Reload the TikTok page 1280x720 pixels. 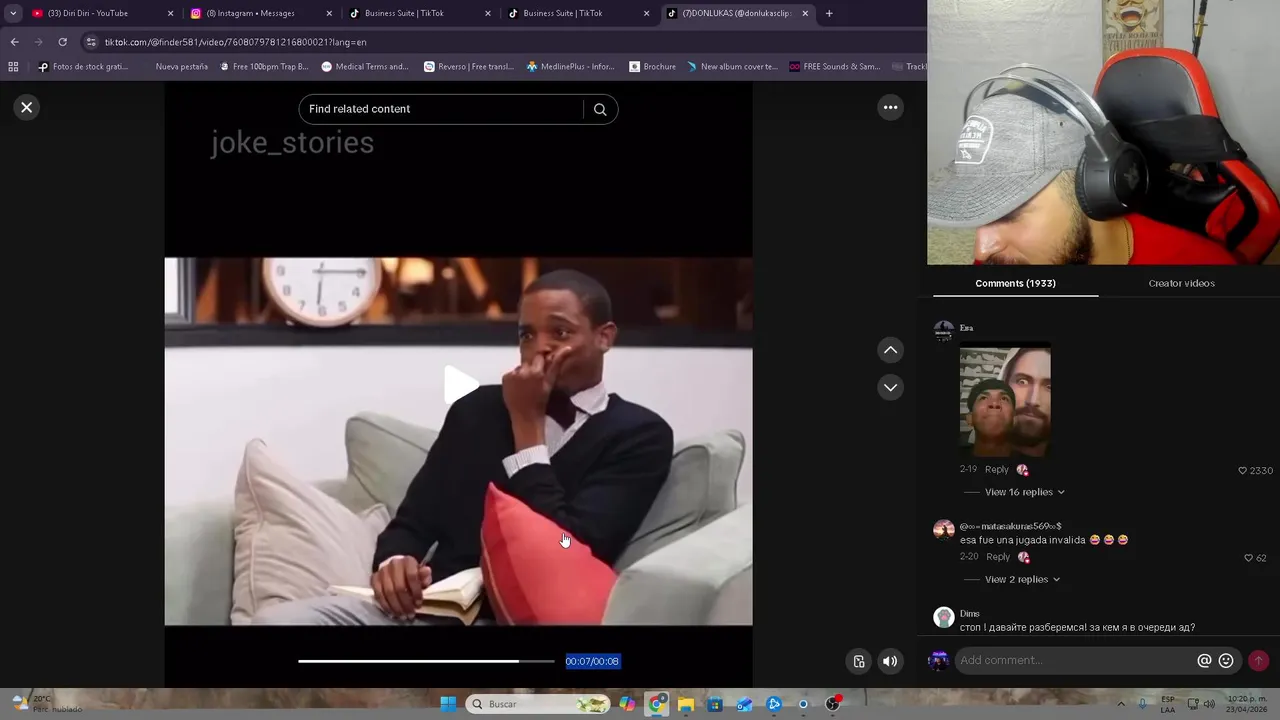[x=62, y=42]
